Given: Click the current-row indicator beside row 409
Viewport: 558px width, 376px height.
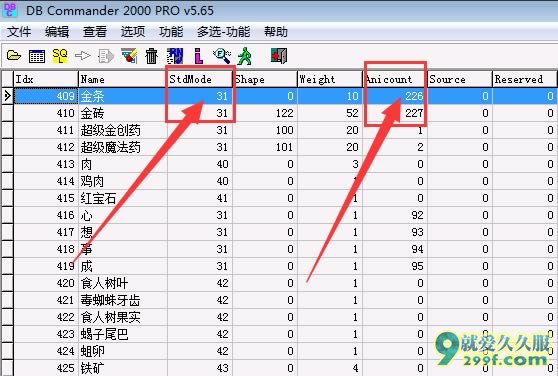Looking at the screenshot, I should (7, 96).
